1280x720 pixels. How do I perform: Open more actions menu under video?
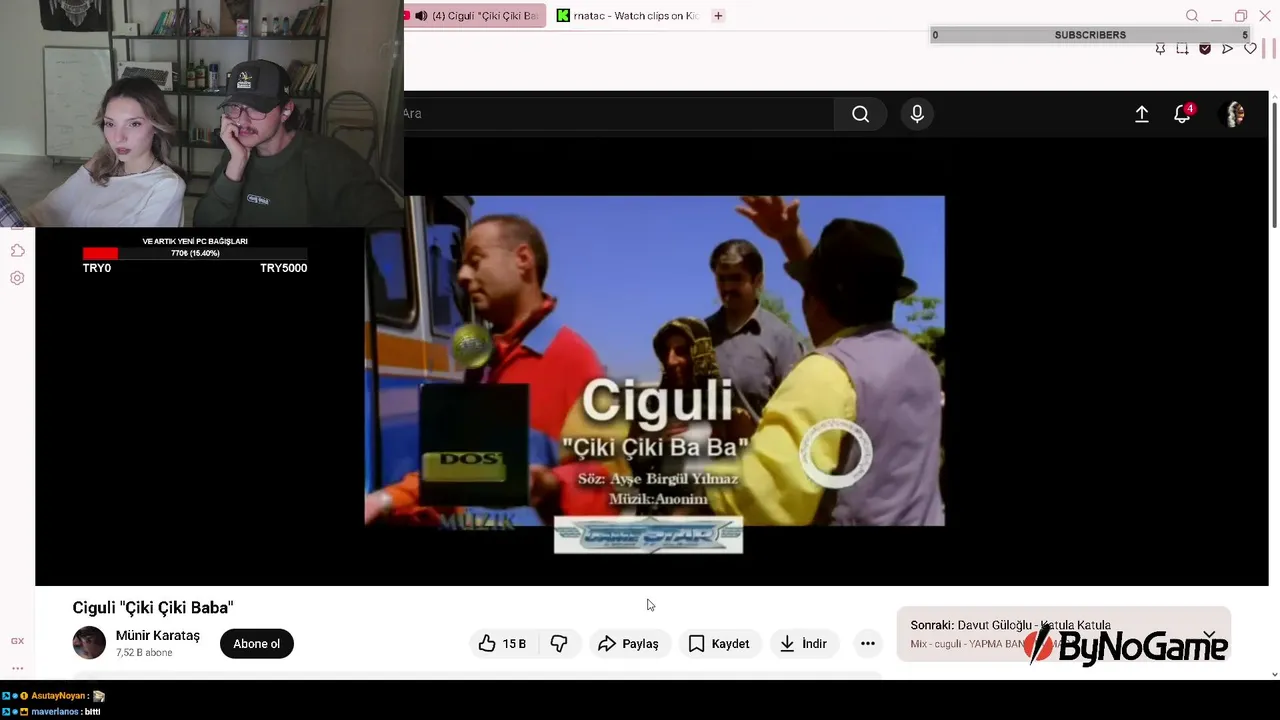[x=868, y=644]
